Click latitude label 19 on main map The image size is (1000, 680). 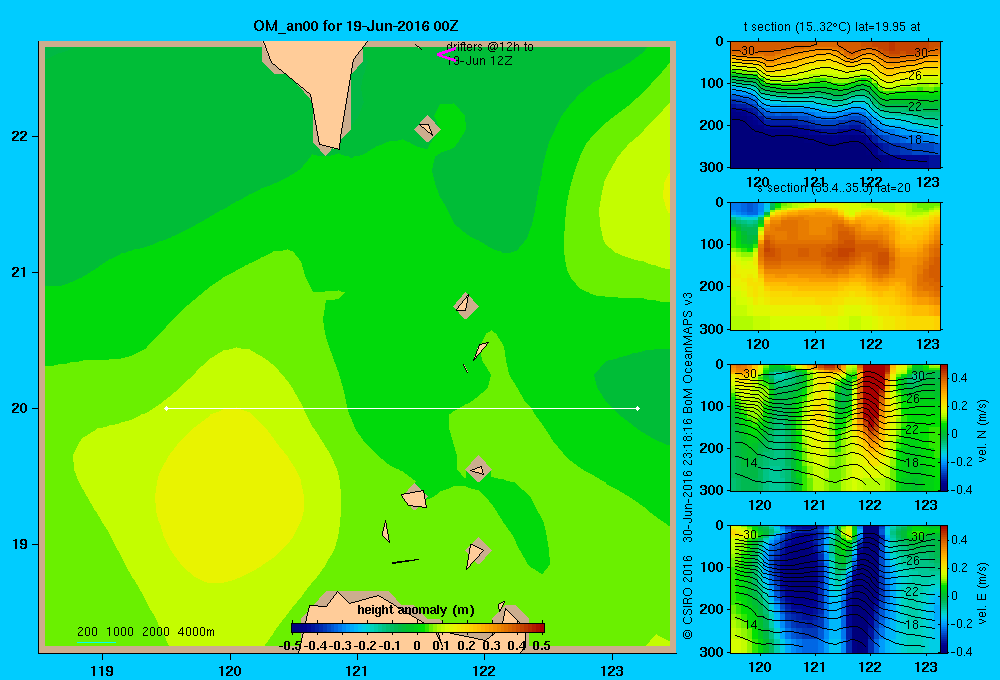pyautogui.click(x=20, y=544)
